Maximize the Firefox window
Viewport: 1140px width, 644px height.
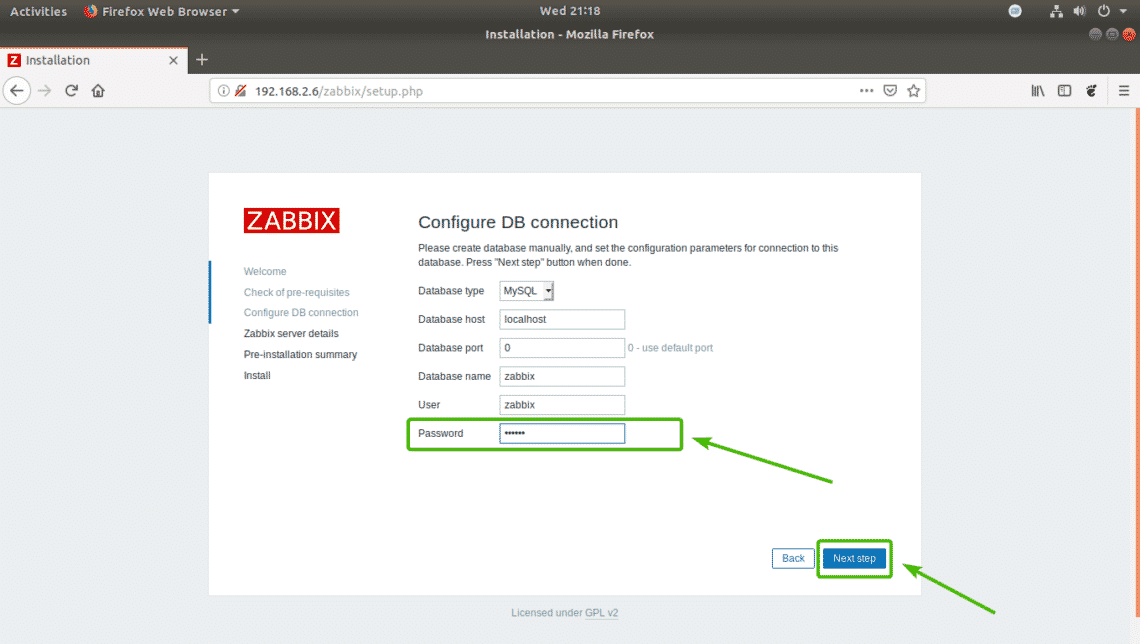tap(1112, 34)
